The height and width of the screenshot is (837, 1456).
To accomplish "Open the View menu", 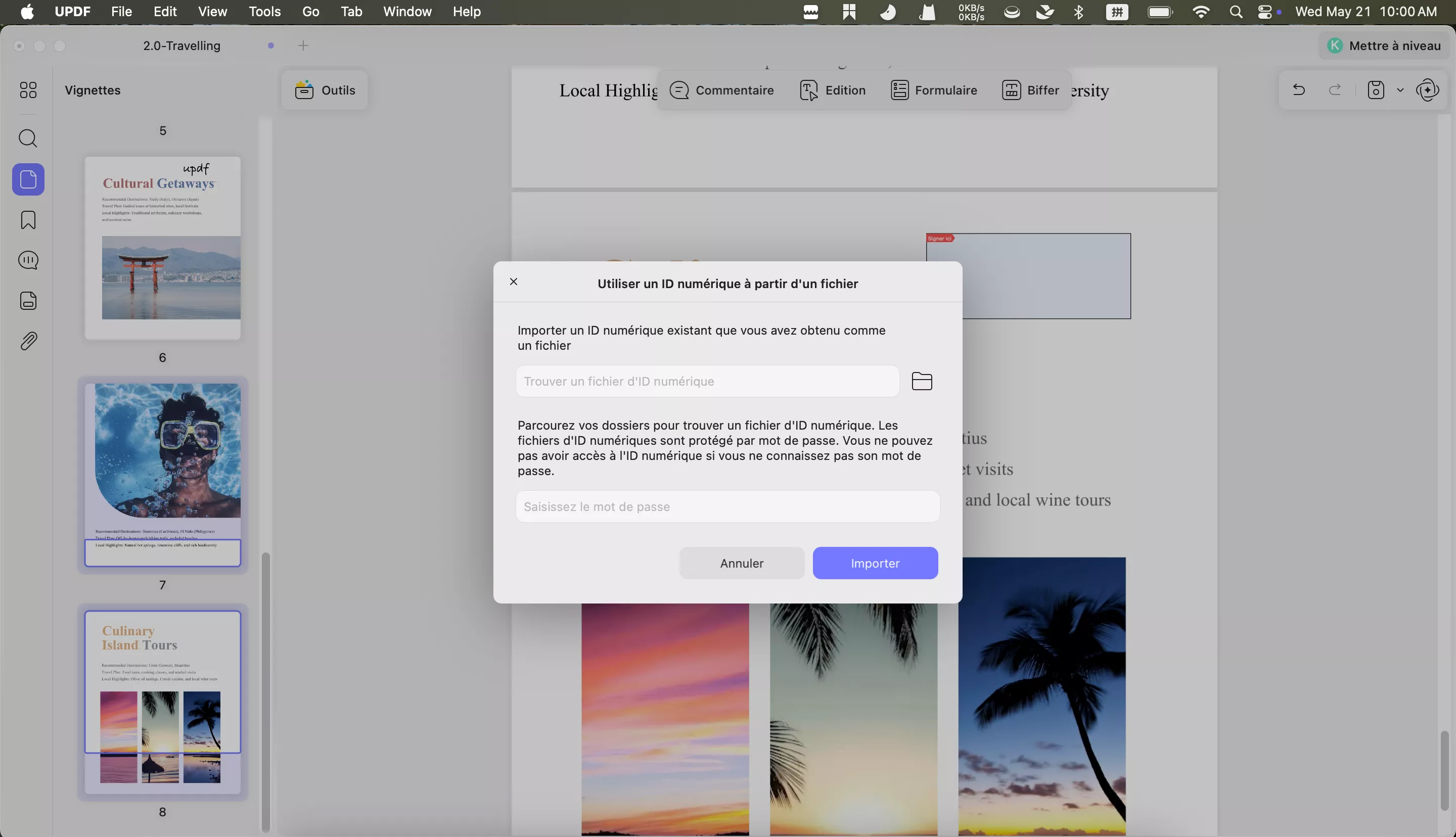I will coord(213,12).
